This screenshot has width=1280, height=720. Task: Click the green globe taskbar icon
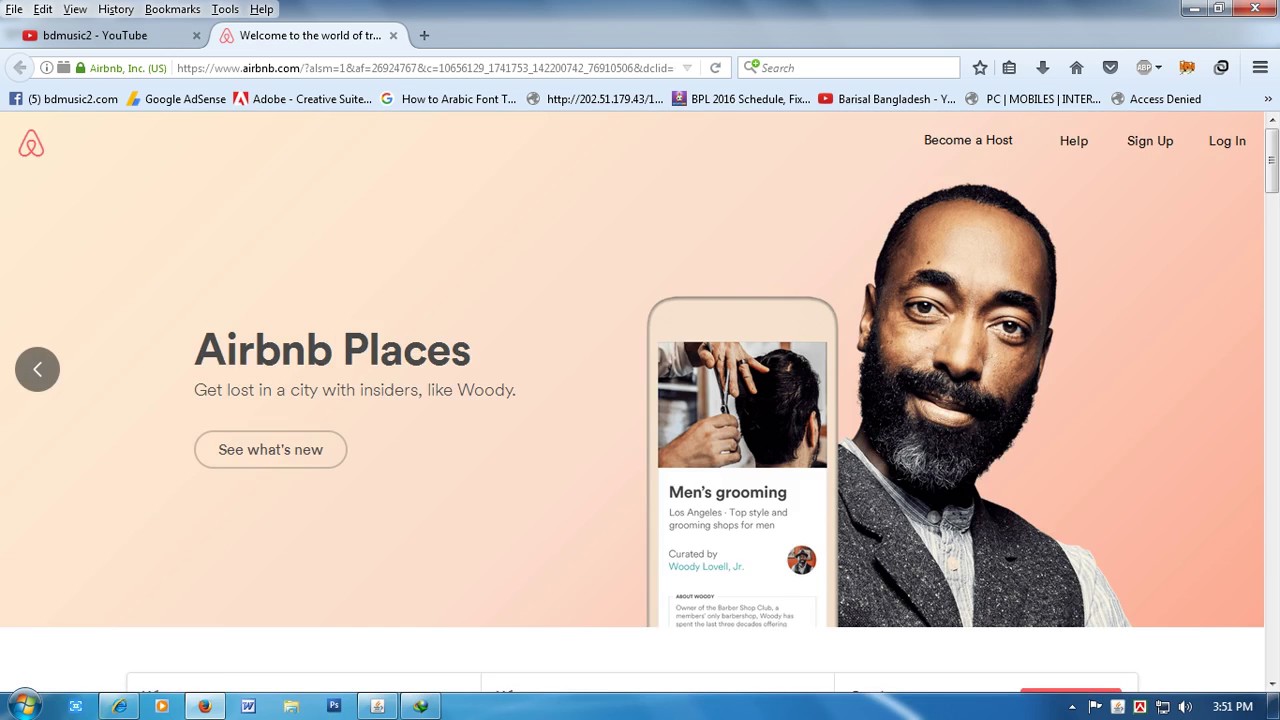(x=420, y=706)
